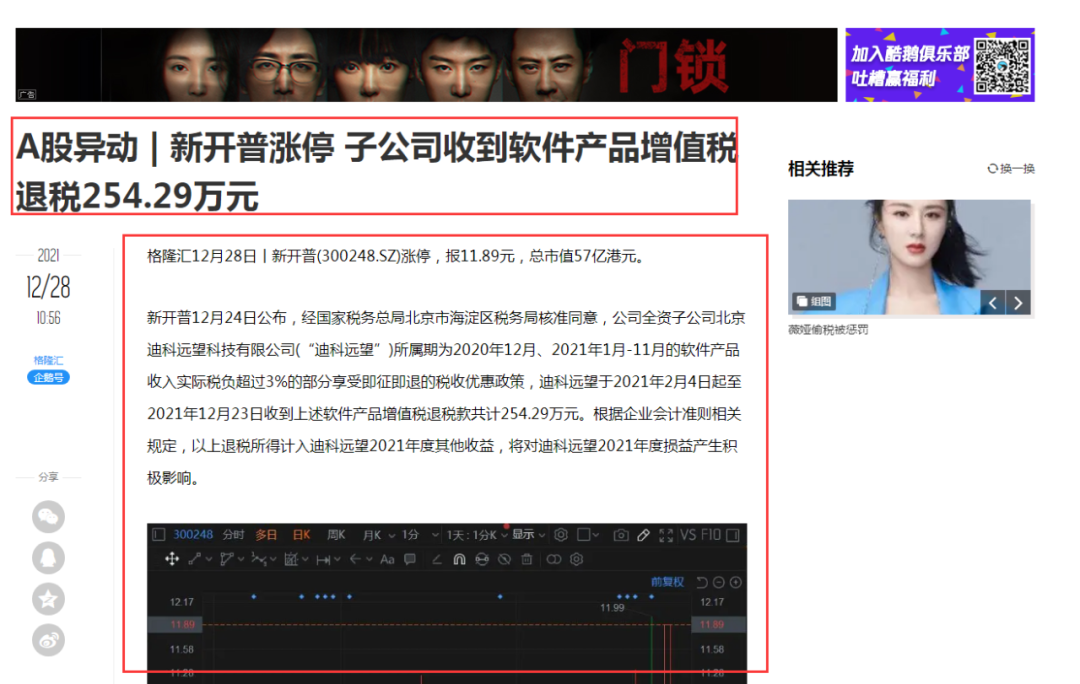Open drawing toolbar settings gear
1080x684 pixels.
click(577, 559)
